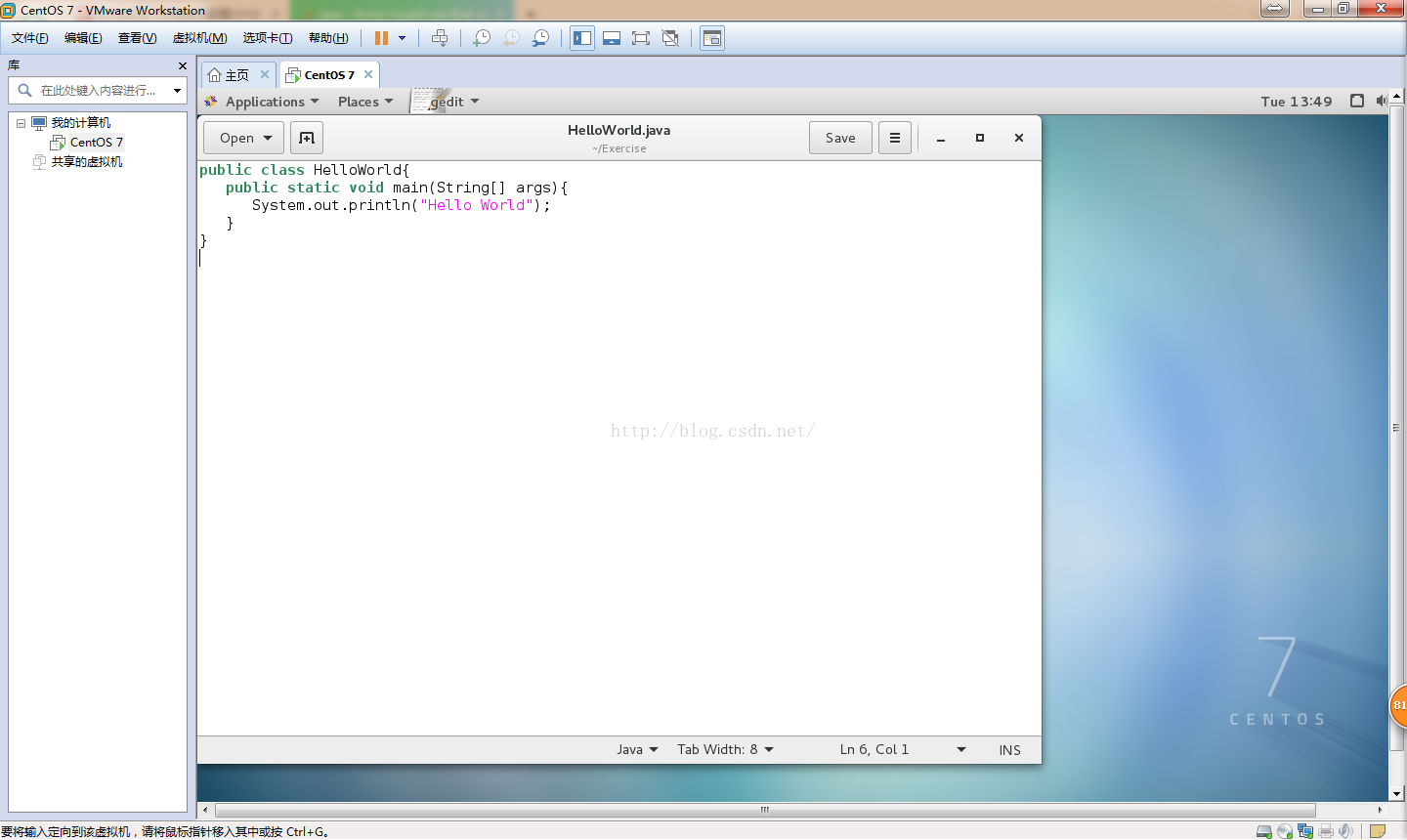This screenshot has height=840, width=1407.
Task: Click the 'Hello World' string in code
Action: [x=477, y=205]
